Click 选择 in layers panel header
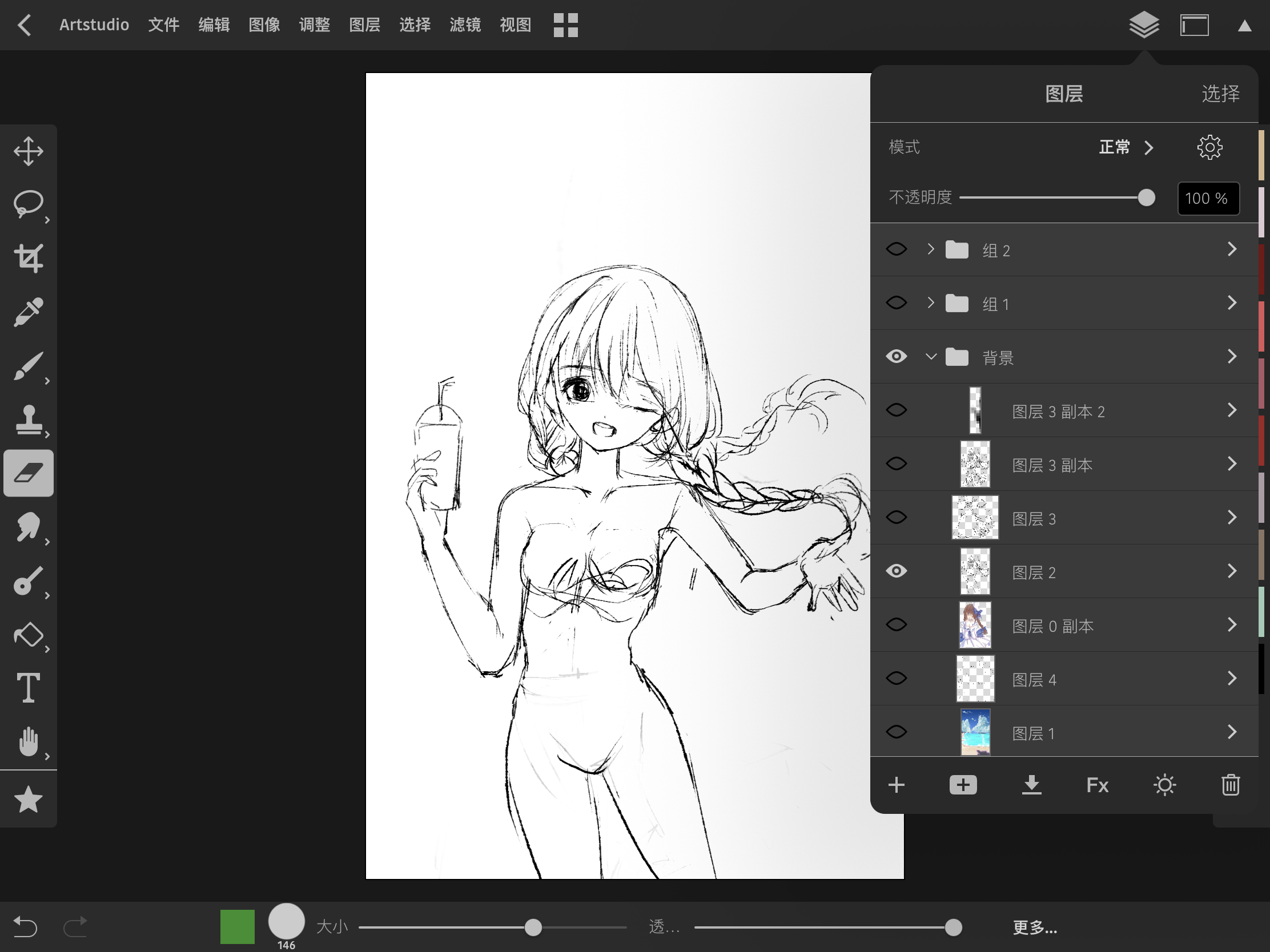 (x=1220, y=94)
